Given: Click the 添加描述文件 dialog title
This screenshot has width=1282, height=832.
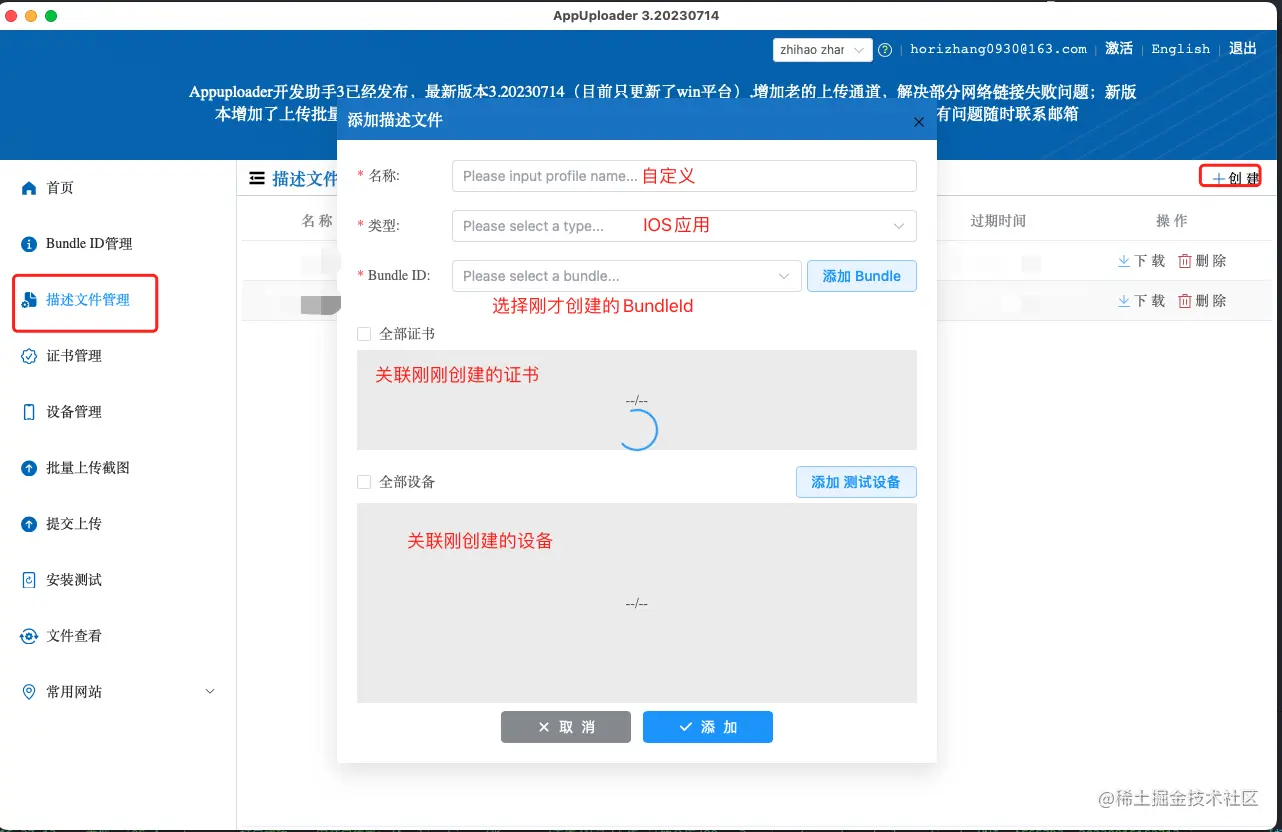Looking at the screenshot, I should [395, 120].
